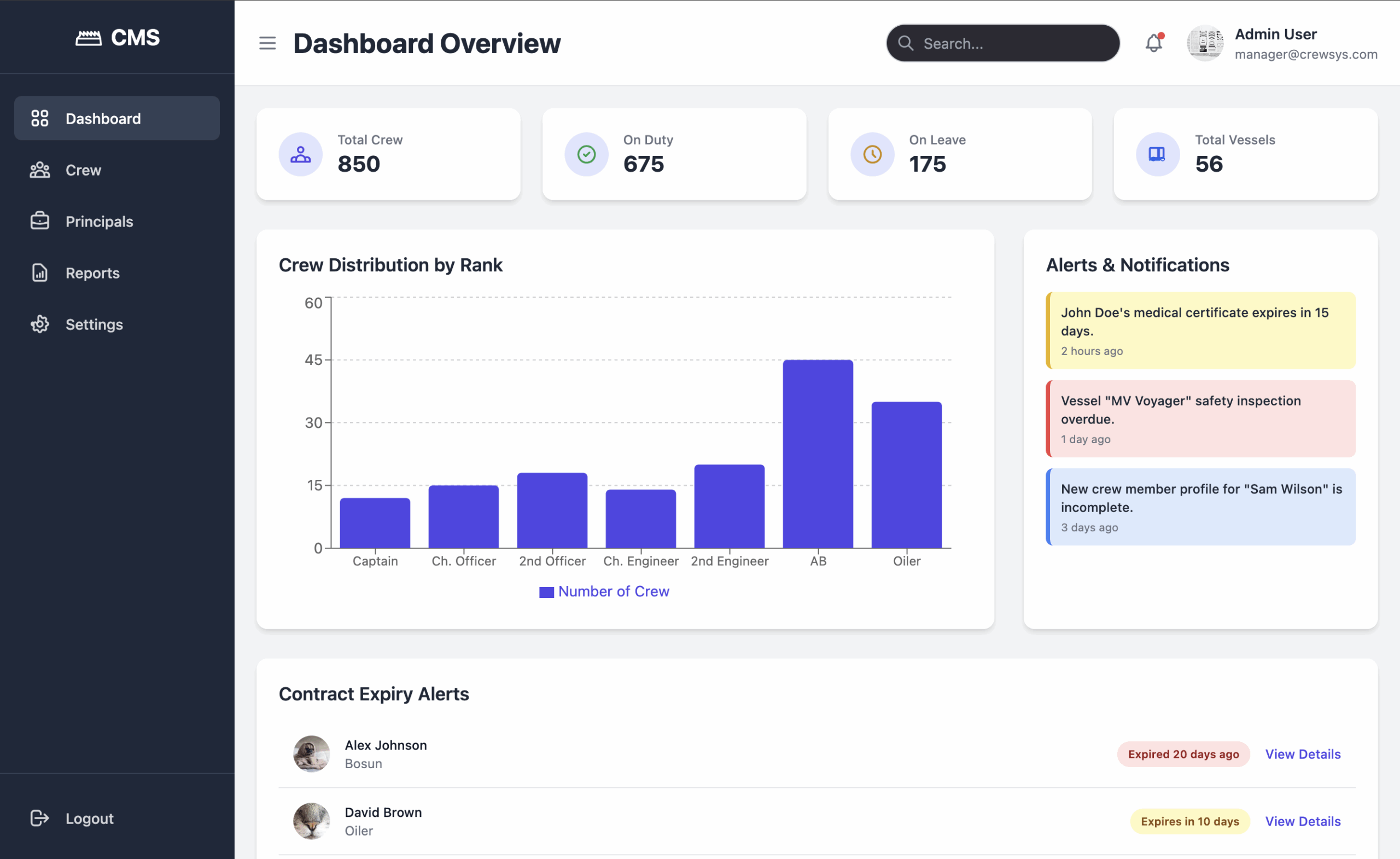The width and height of the screenshot is (1400, 859).
Task: Open the Reports page
Action: pos(92,273)
